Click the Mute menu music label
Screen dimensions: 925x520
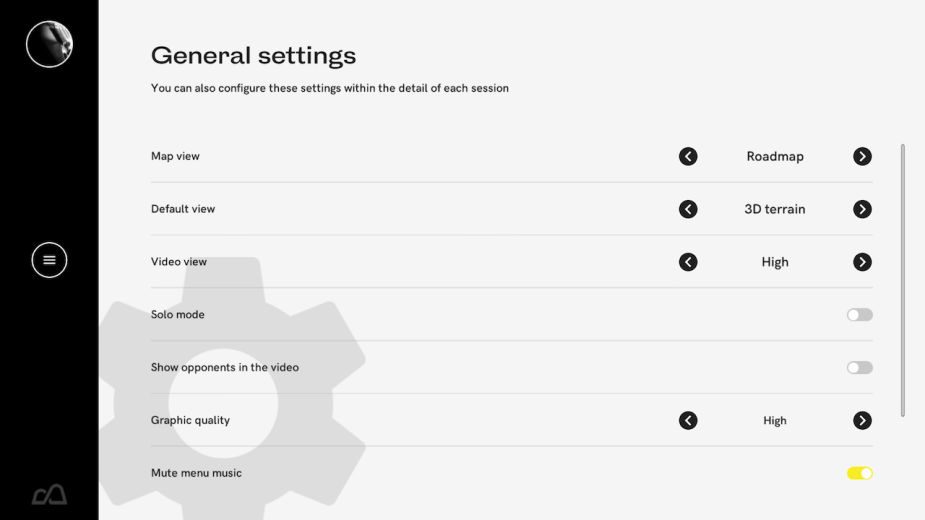point(196,473)
